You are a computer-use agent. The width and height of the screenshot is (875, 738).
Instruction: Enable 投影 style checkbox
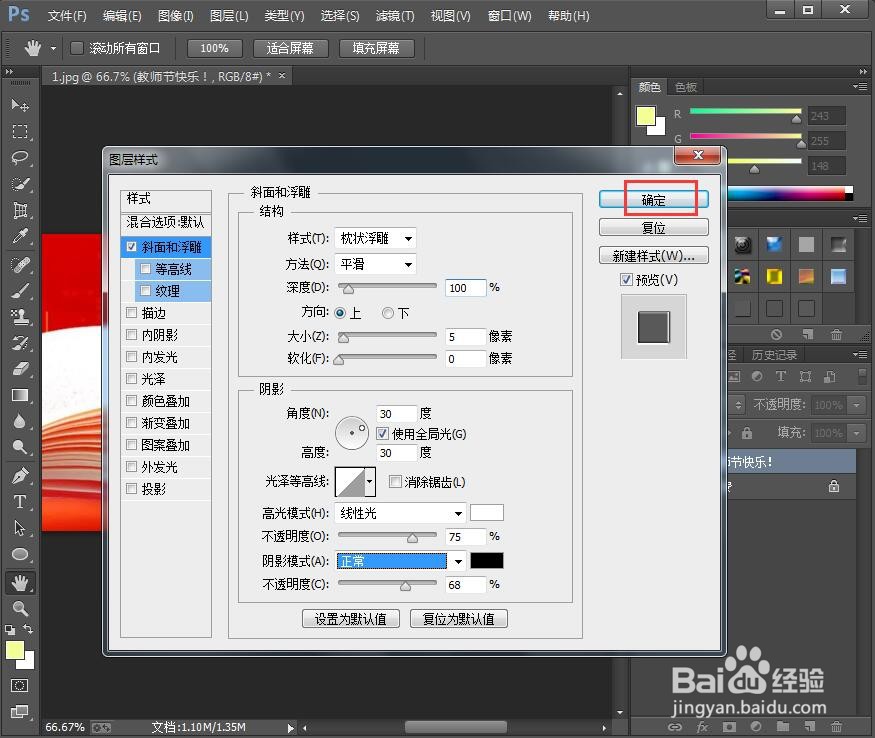click(x=132, y=489)
